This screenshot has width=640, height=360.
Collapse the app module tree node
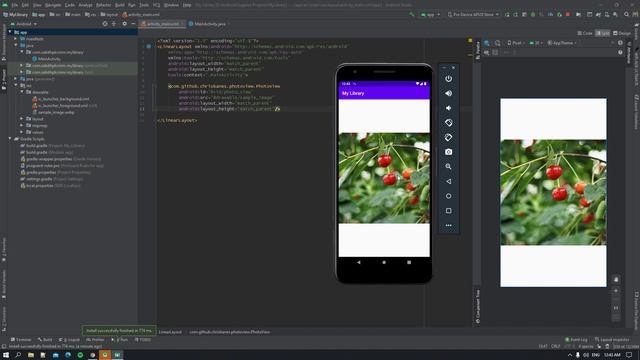pyautogui.click(x=10, y=32)
